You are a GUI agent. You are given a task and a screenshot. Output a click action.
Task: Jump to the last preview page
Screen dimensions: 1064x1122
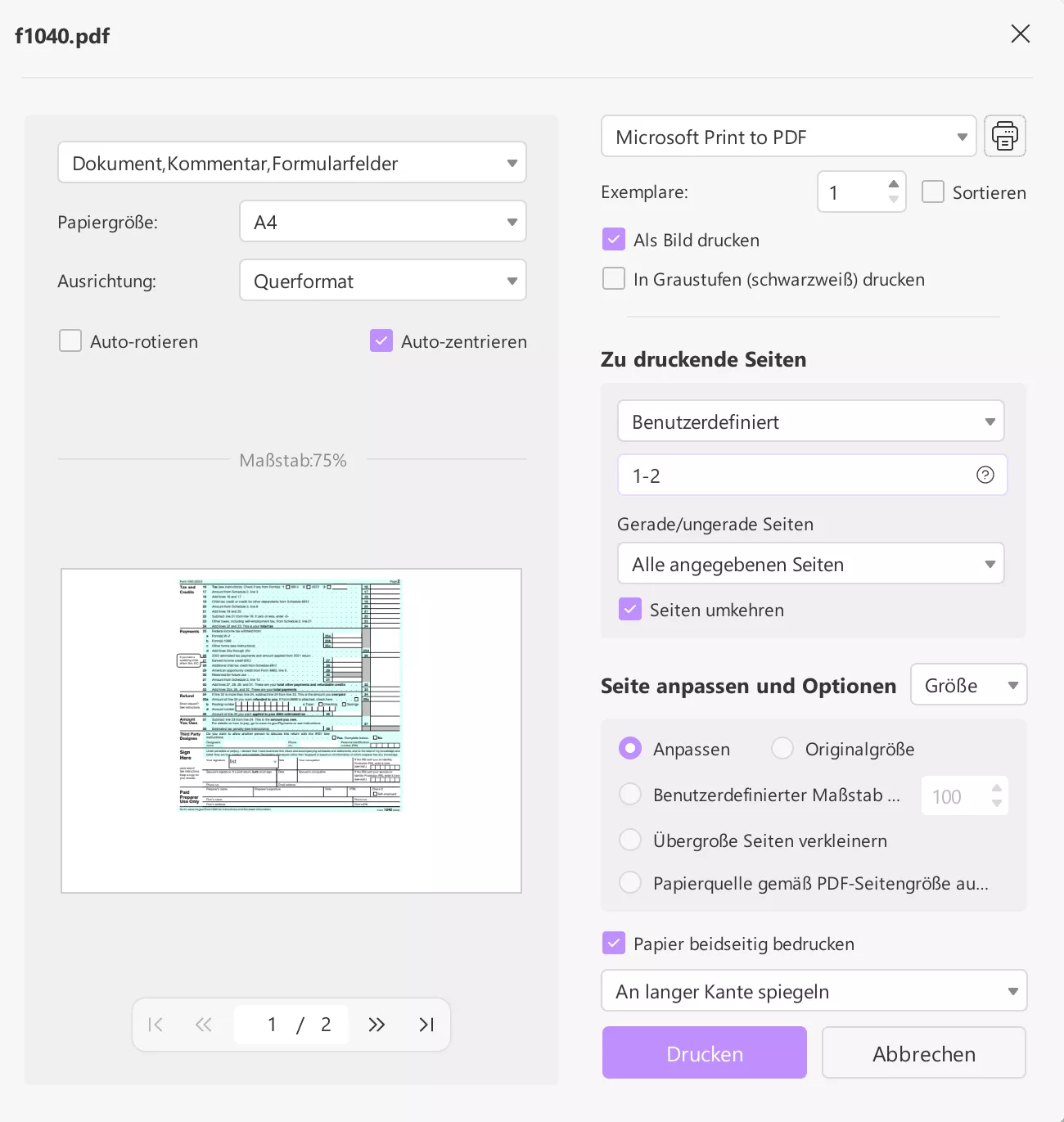pyautogui.click(x=426, y=1025)
